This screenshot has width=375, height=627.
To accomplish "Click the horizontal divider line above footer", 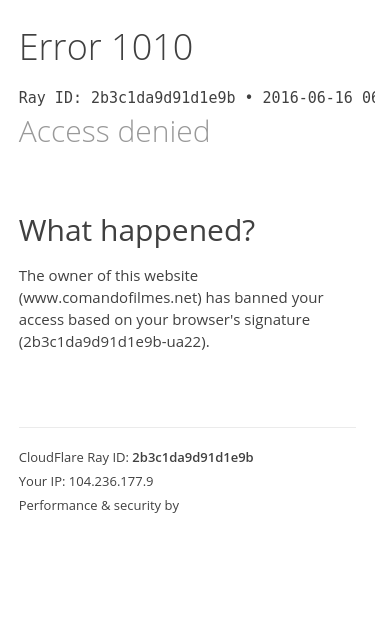I will pyautogui.click(x=188, y=427).
